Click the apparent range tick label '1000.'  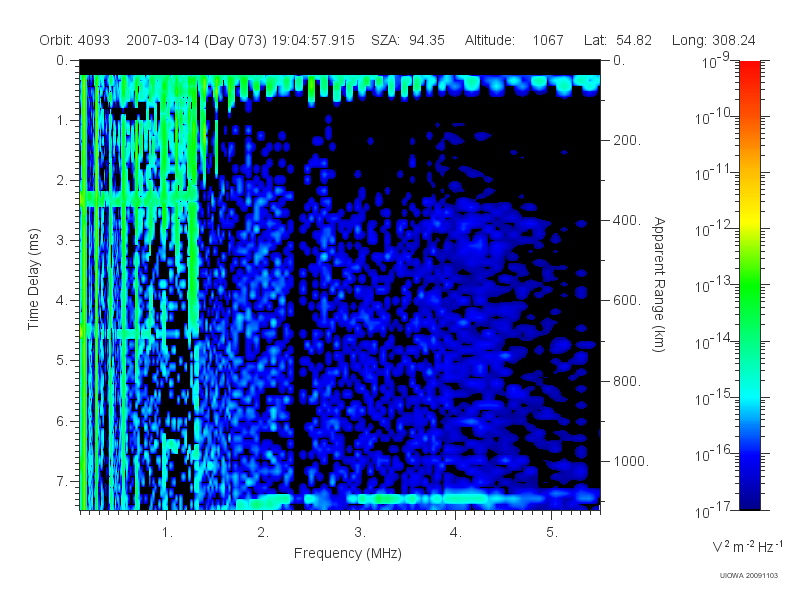[x=631, y=461]
